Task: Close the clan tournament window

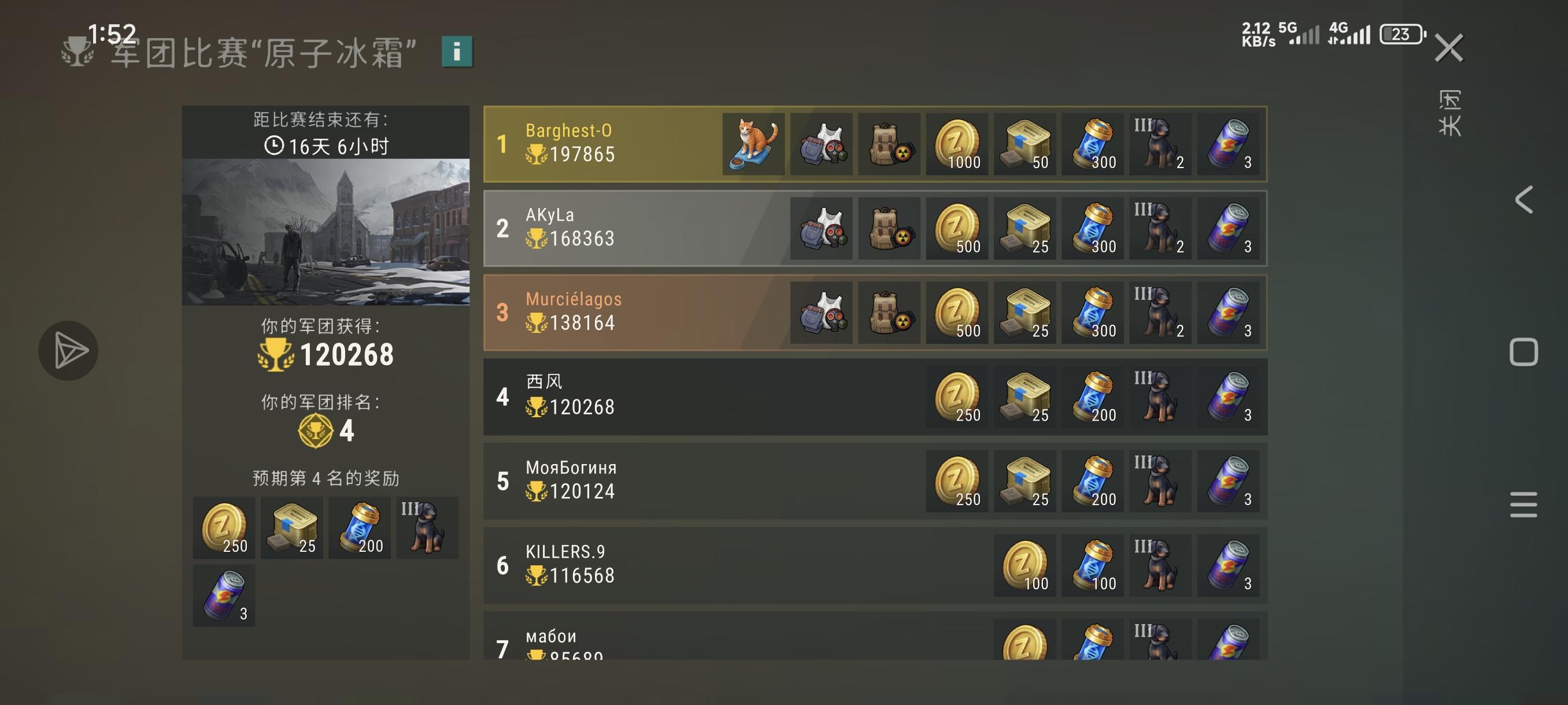Action: coord(1449,47)
